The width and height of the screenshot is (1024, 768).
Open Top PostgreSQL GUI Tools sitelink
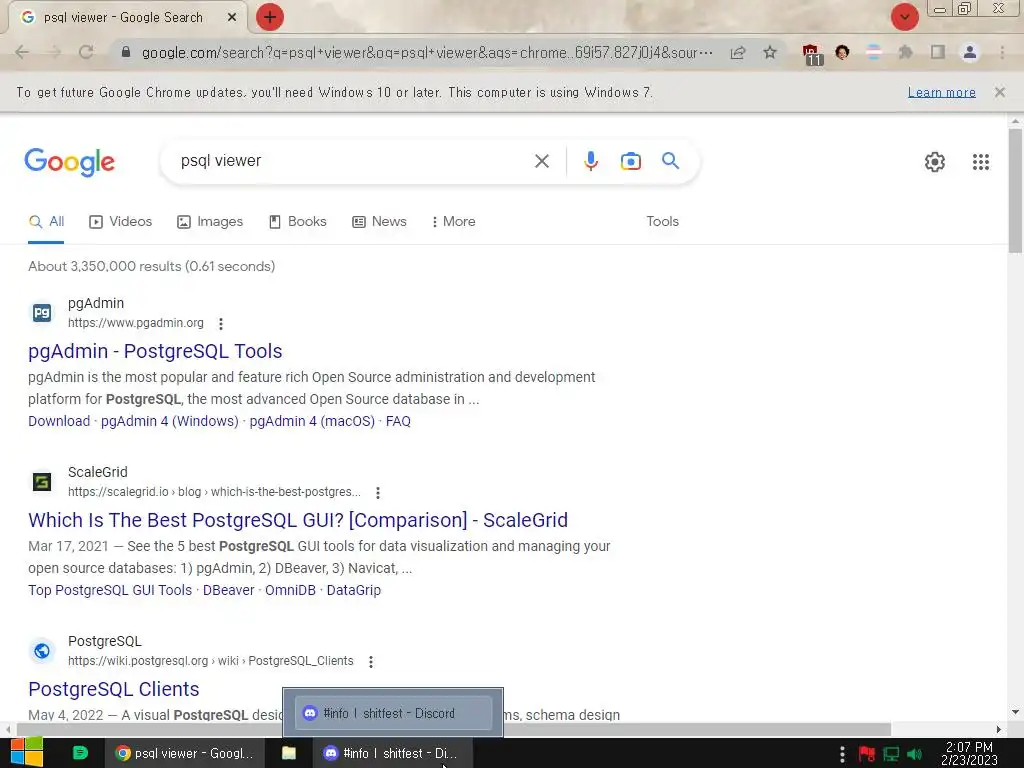pyautogui.click(x=110, y=590)
